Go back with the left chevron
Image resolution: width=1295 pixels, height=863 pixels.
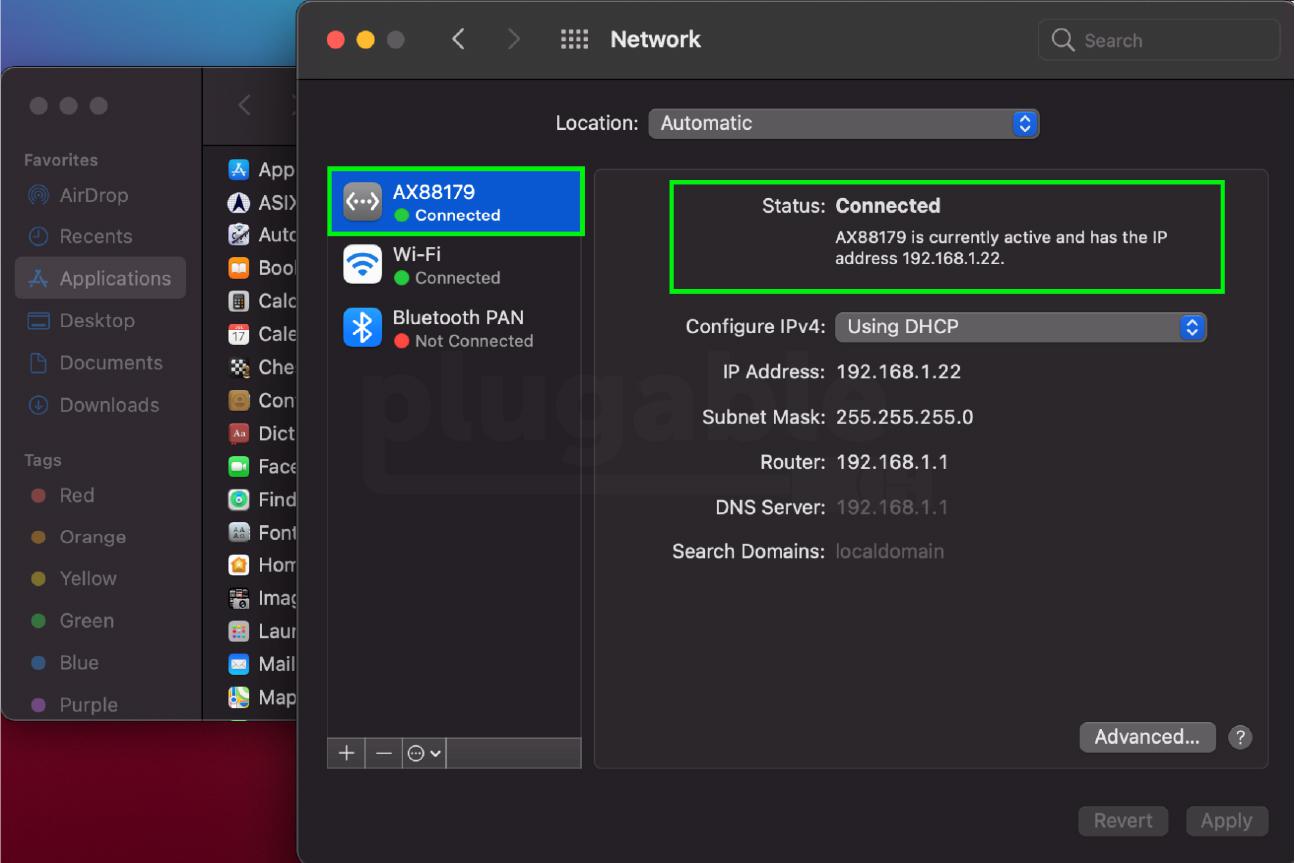point(458,40)
